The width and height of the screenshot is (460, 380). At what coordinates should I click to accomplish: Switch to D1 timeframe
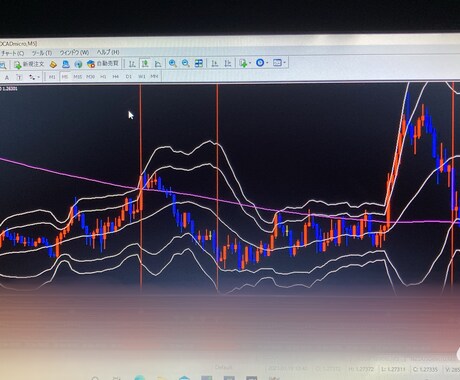pyautogui.click(x=129, y=76)
